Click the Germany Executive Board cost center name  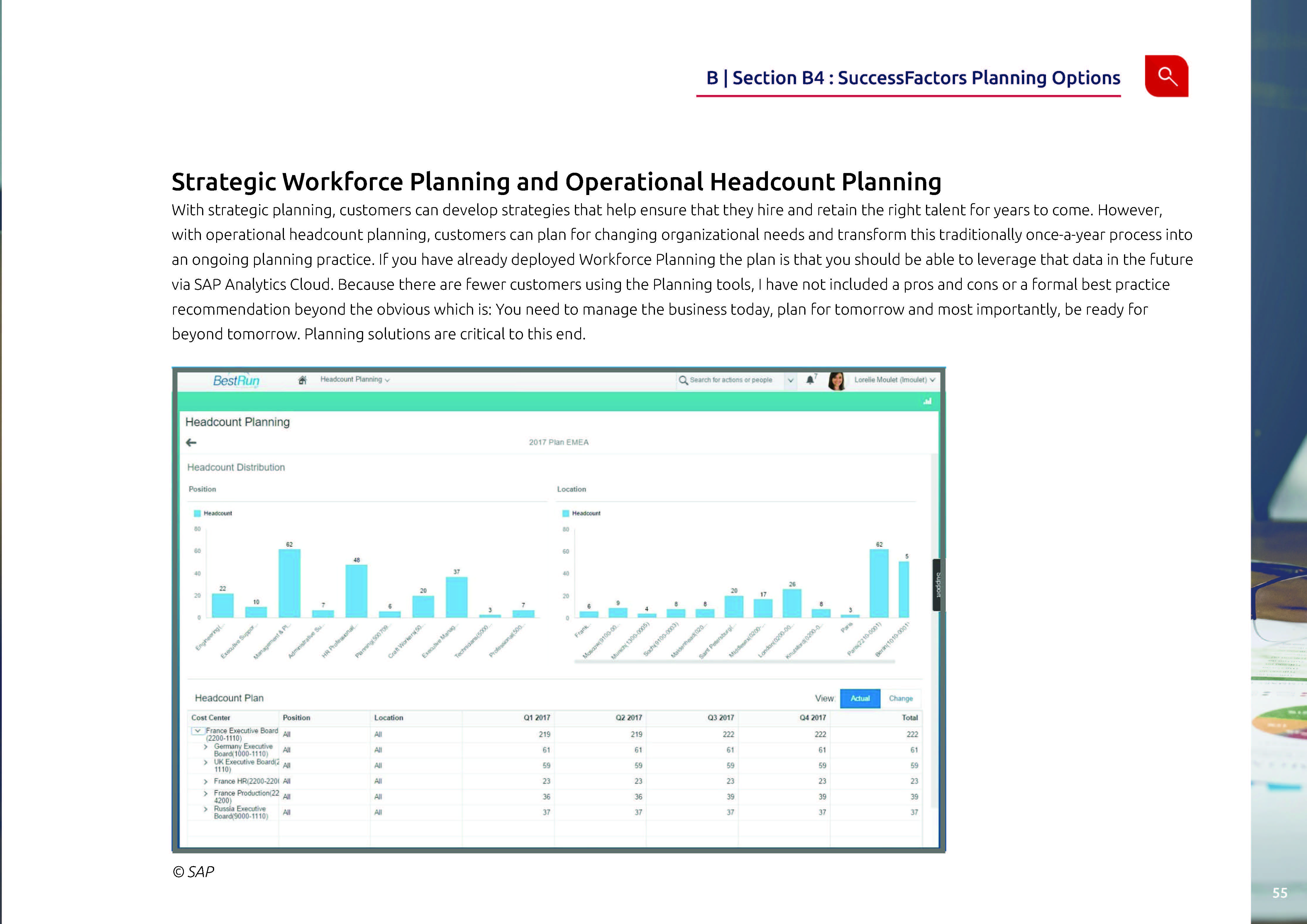[243, 750]
